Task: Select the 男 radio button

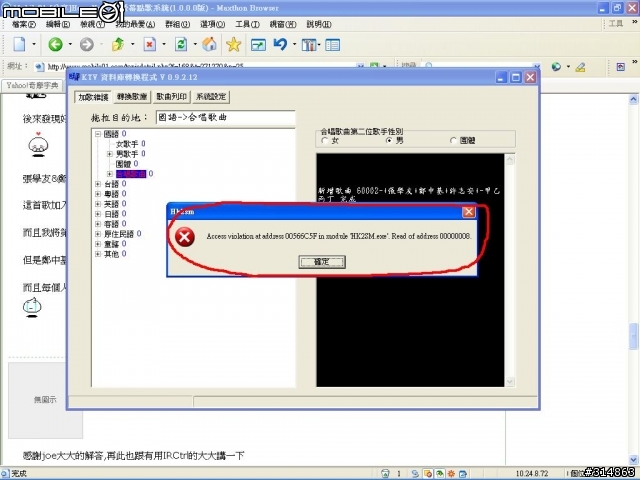Action: [389, 140]
